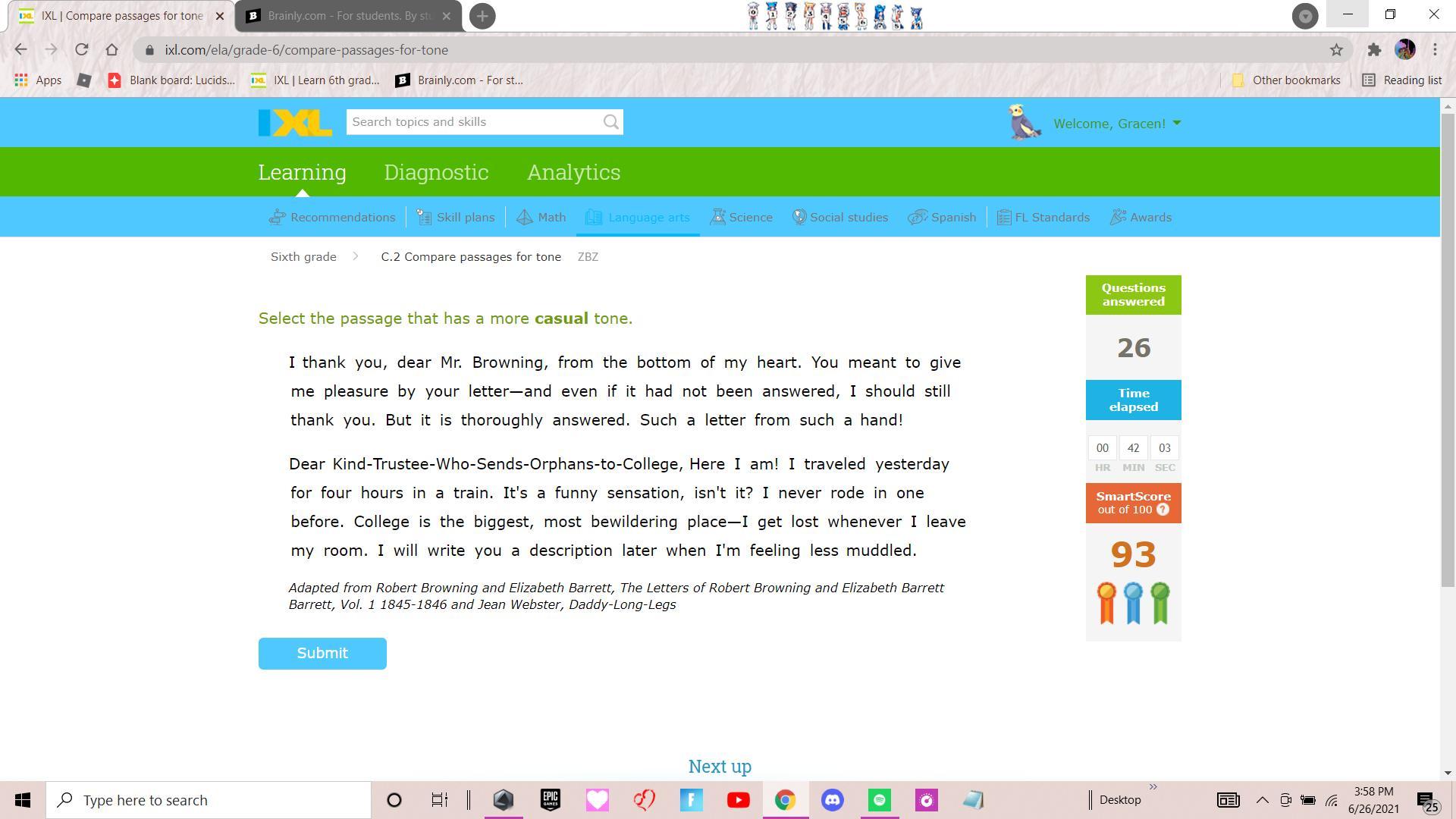Viewport: 1456px width, 819px height.
Task: Bookmark page with the star icon
Action: click(1336, 50)
